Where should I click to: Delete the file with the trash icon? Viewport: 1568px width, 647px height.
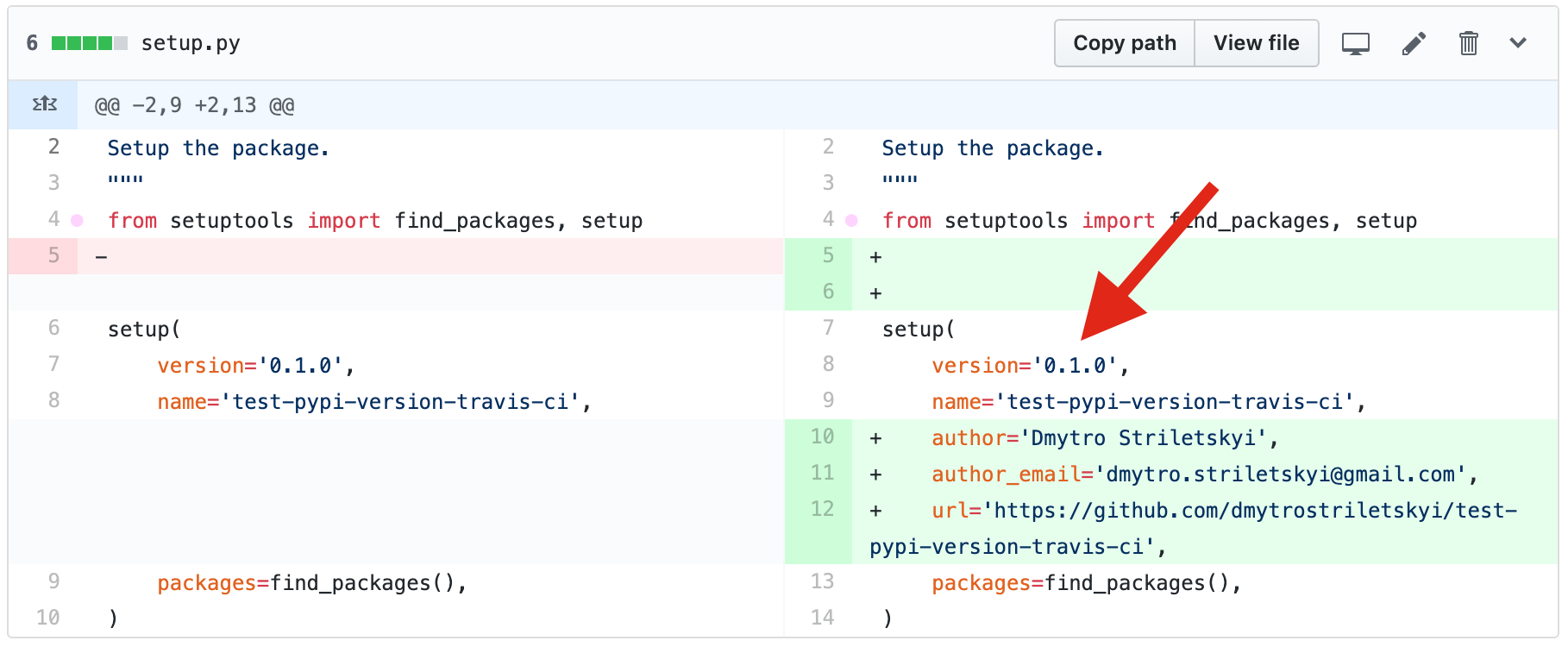[1468, 43]
